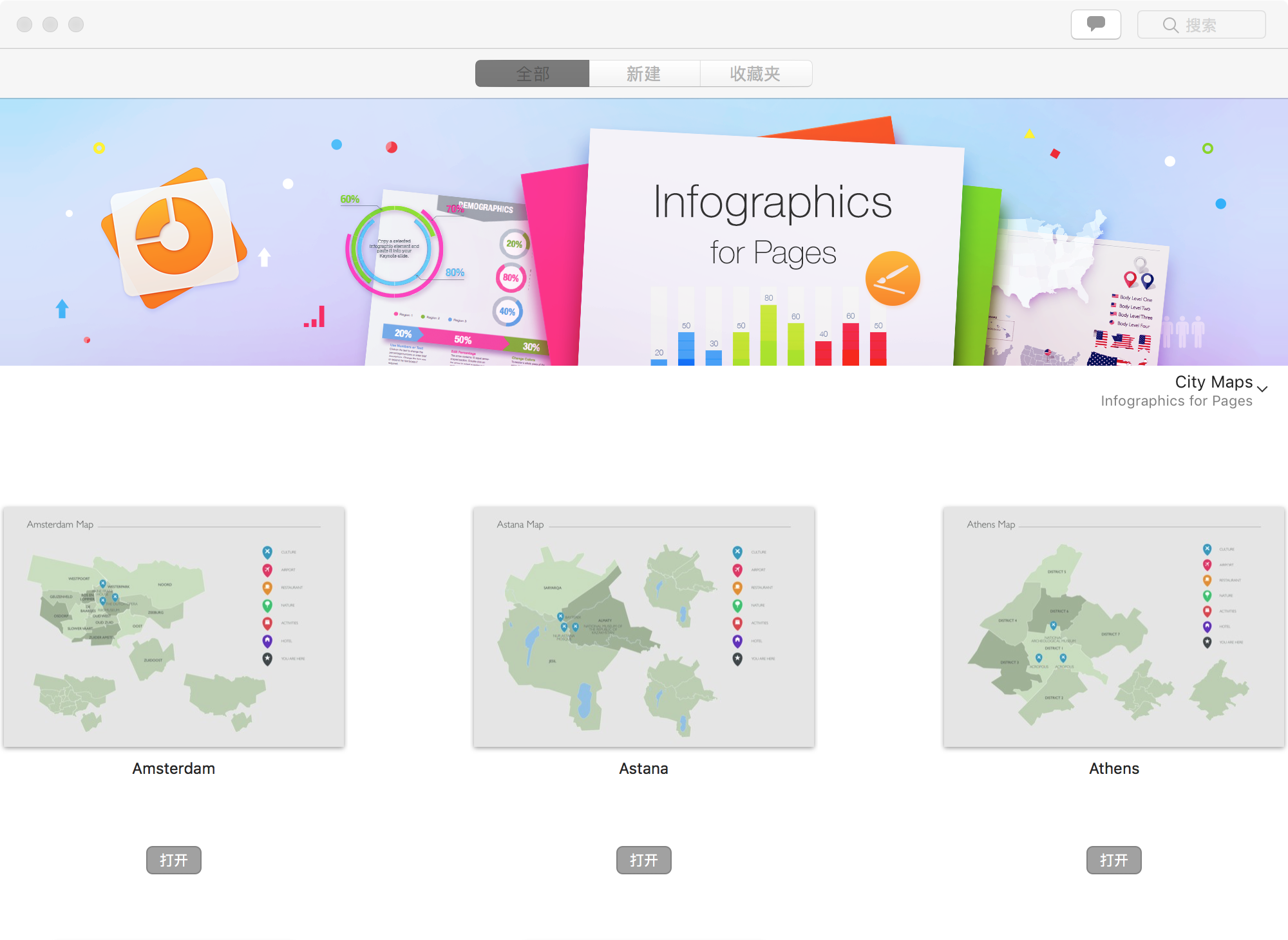The width and height of the screenshot is (1288, 940).
Task: Click the Amsterdam template name
Action: click(x=174, y=769)
